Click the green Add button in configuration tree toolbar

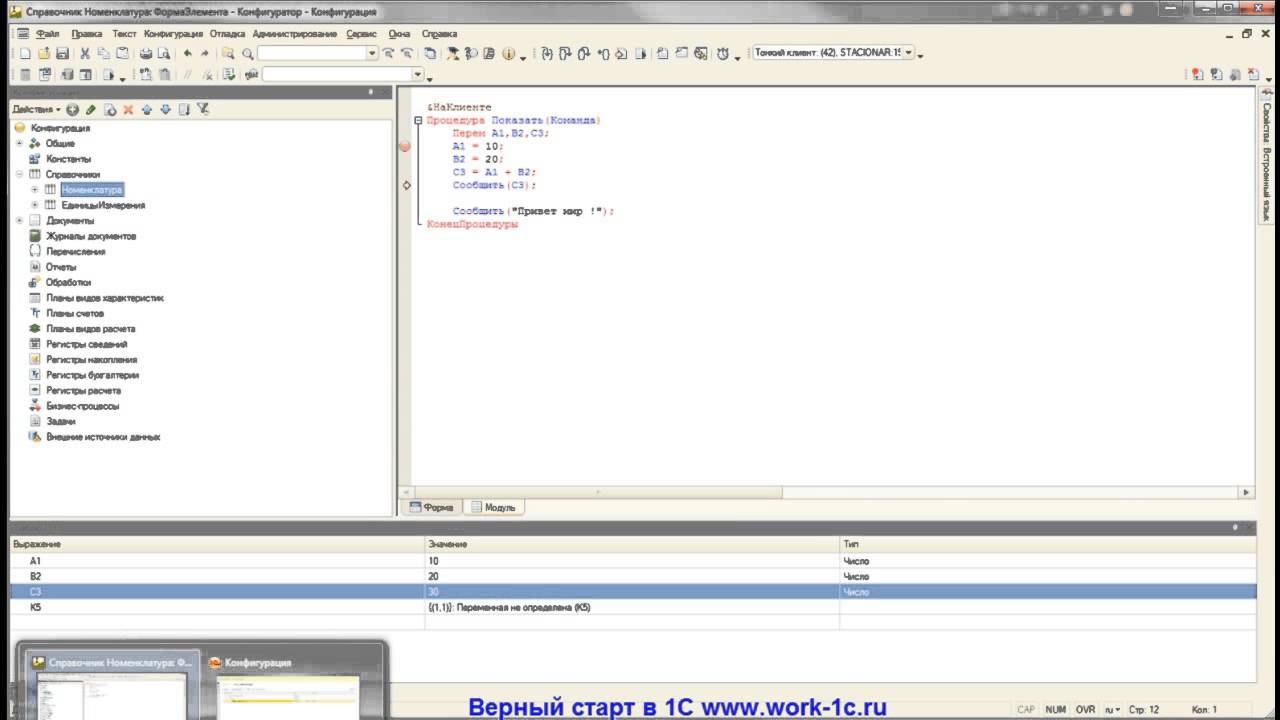click(x=72, y=109)
